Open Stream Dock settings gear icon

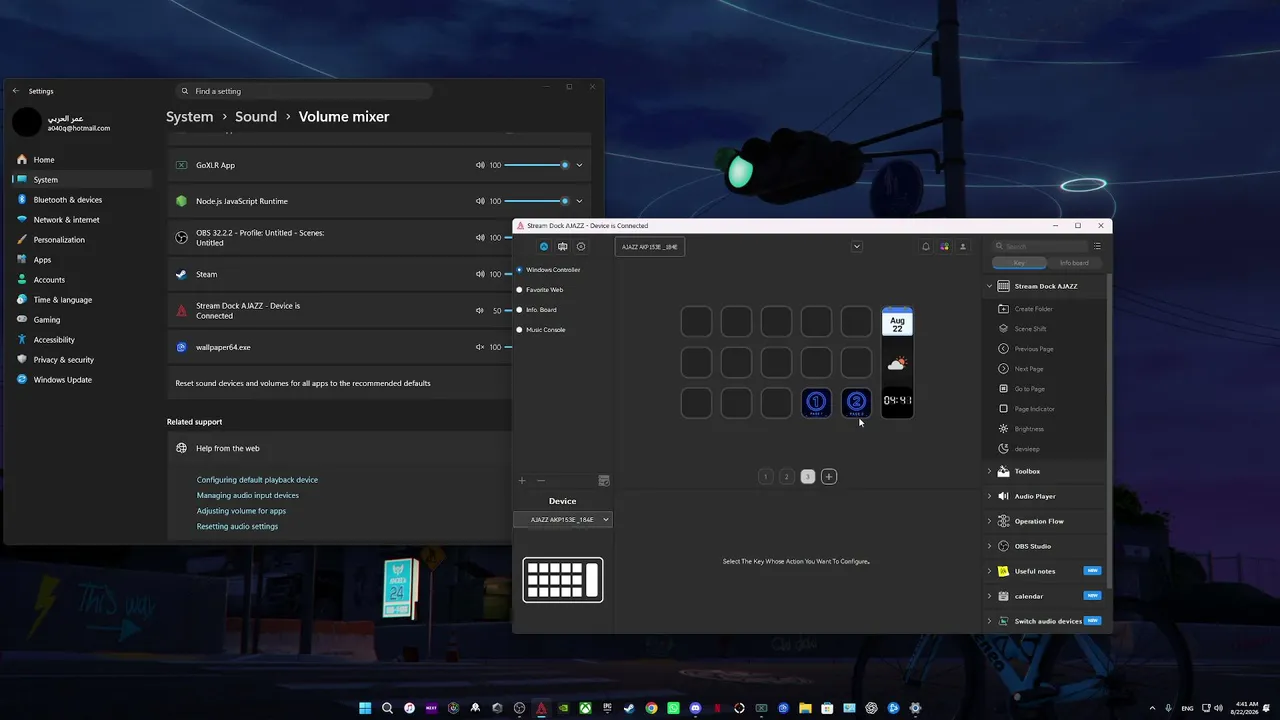pos(581,247)
